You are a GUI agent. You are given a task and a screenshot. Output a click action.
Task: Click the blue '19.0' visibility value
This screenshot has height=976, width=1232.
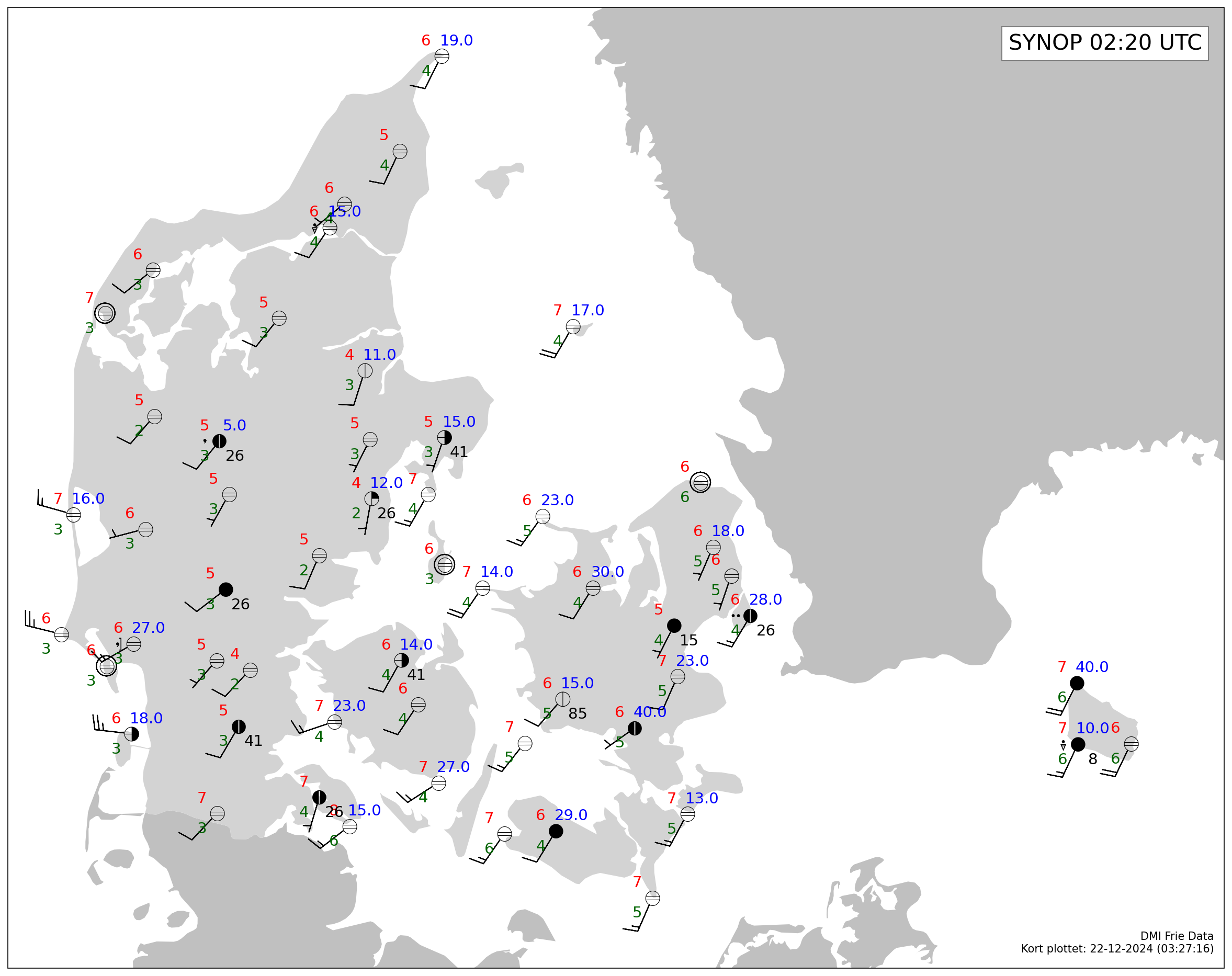pos(457,41)
